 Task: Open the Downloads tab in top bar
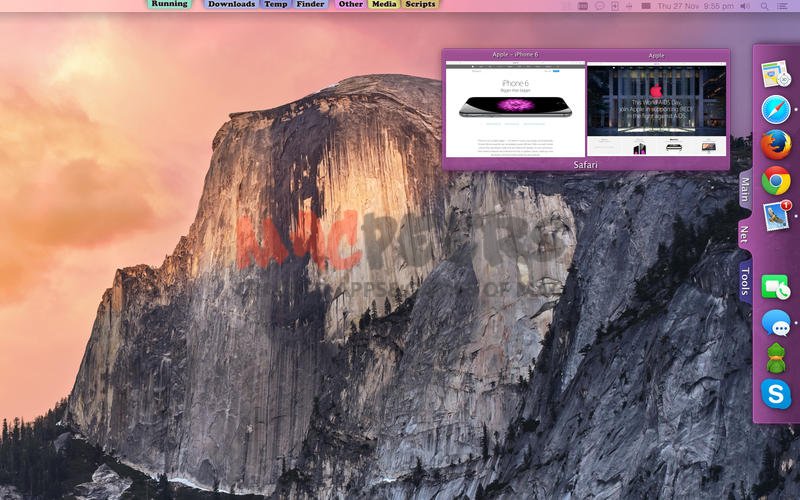[231, 4]
